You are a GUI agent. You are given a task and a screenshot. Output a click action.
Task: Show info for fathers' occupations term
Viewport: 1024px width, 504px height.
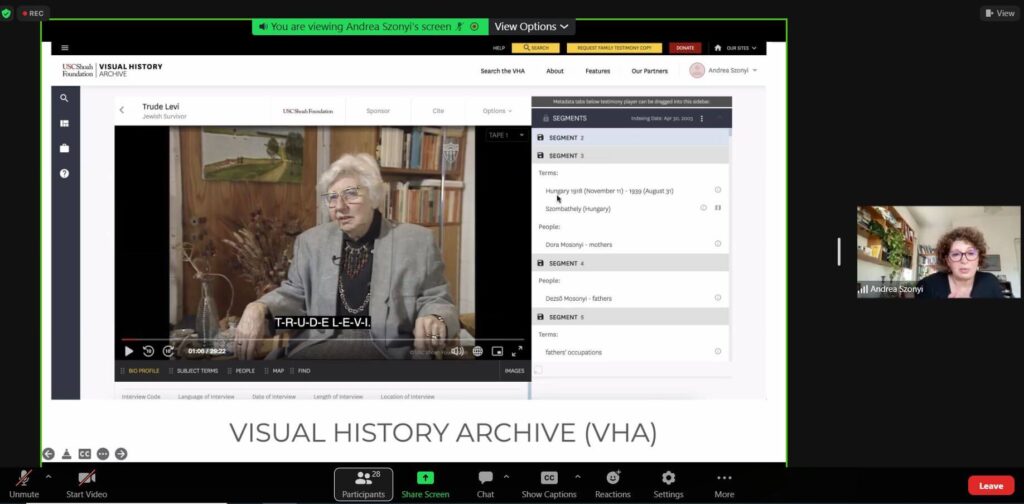point(718,351)
